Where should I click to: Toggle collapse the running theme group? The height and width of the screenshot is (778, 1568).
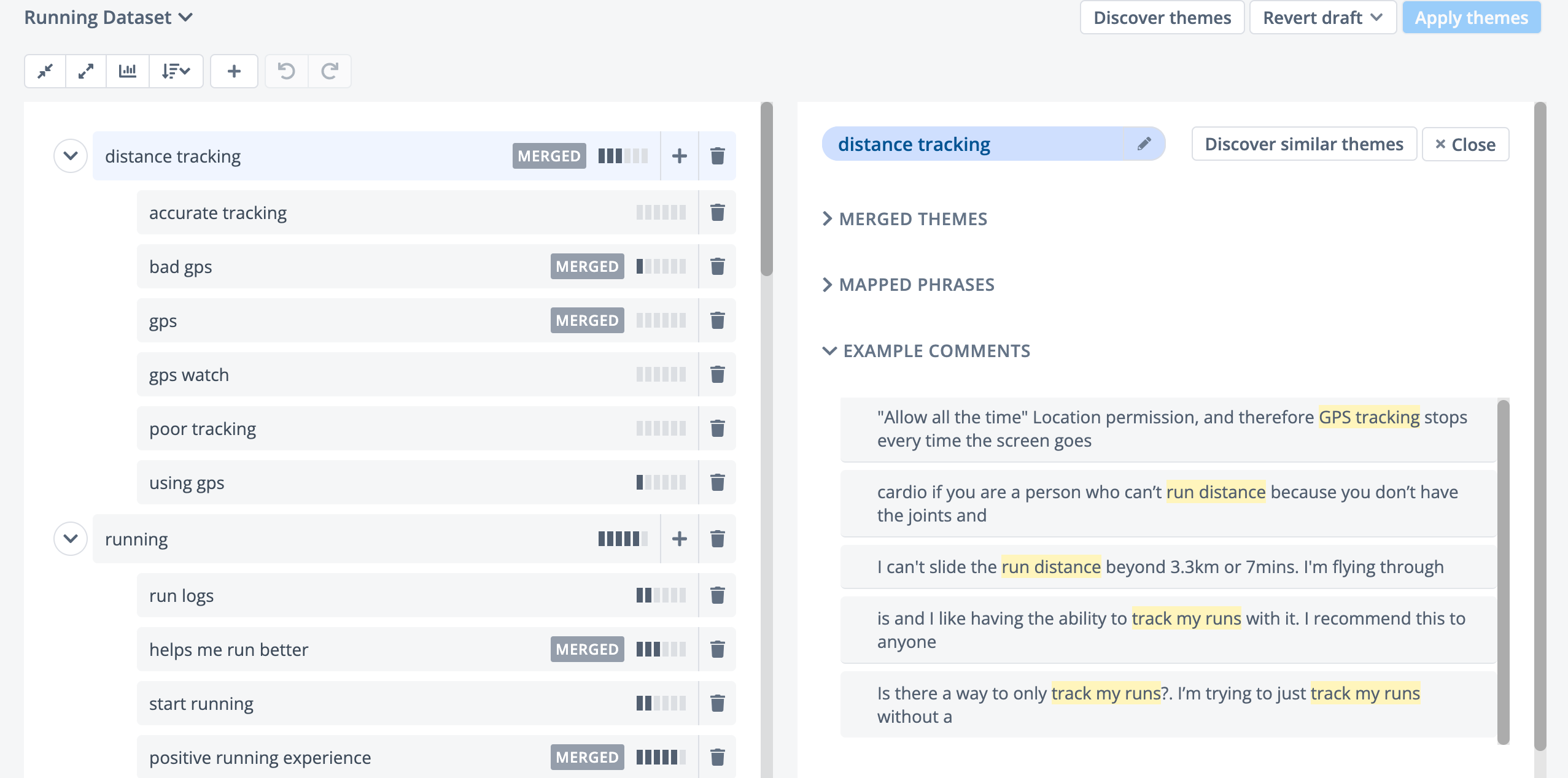pyautogui.click(x=70, y=539)
